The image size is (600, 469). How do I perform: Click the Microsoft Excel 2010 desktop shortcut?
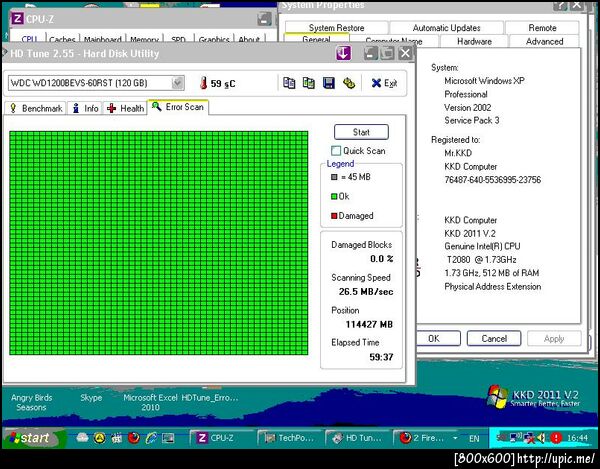pos(150,402)
